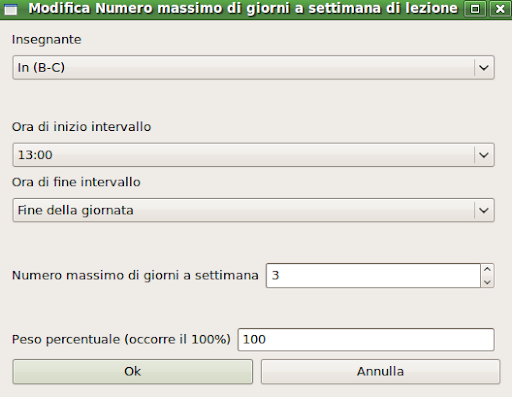Decrease maximum days per week with down arrow
Viewport: 512px width, 397px height.
point(487,282)
